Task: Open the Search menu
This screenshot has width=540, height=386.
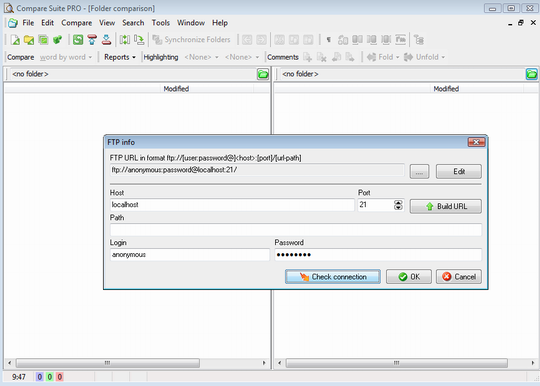Action: point(133,23)
